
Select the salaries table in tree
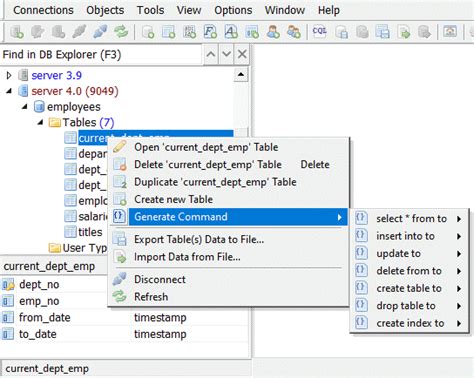(x=92, y=217)
